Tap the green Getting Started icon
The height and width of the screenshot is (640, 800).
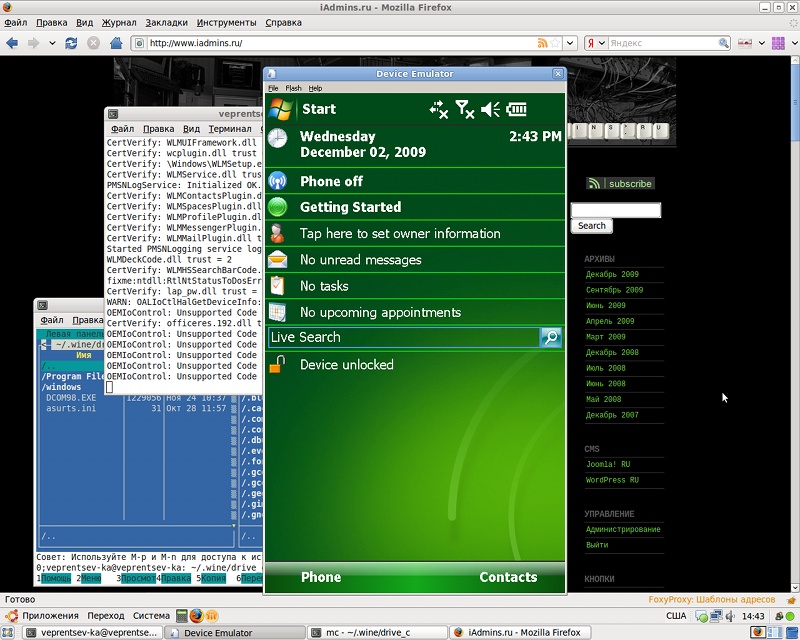(278, 207)
